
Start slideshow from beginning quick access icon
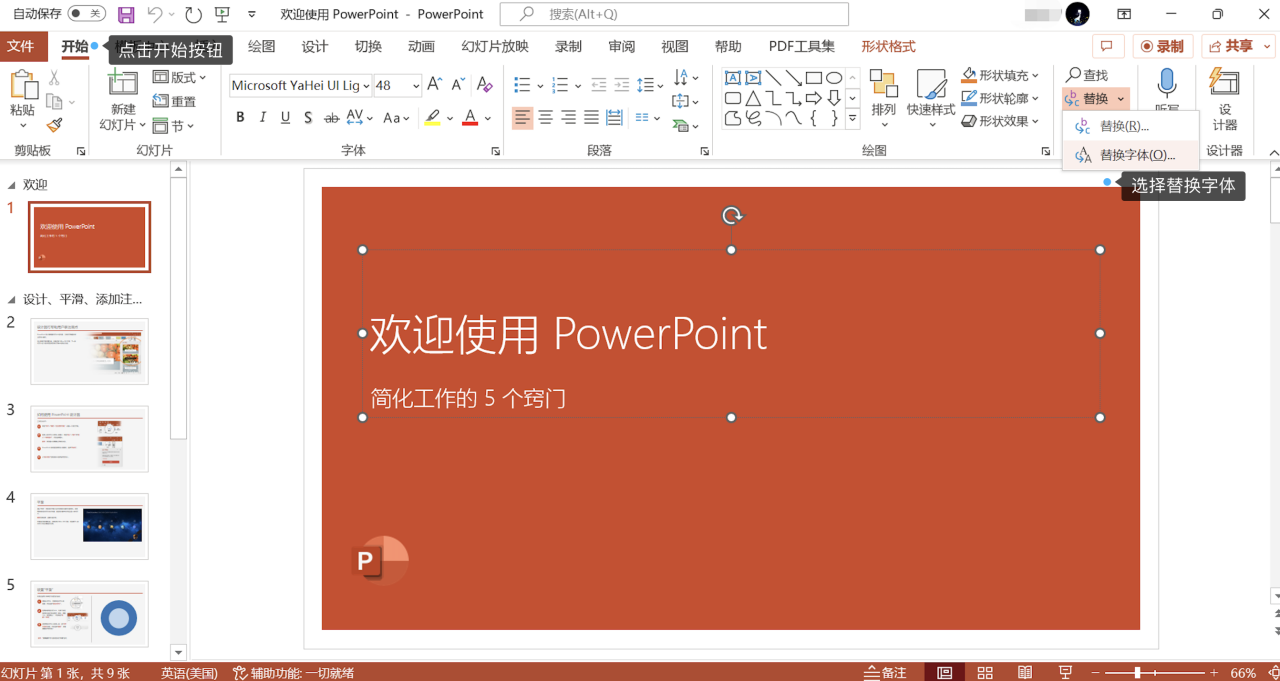point(222,14)
